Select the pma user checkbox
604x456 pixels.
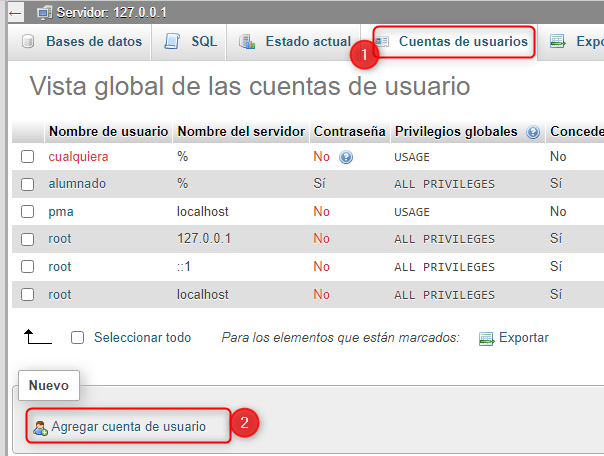click(x=28, y=212)
